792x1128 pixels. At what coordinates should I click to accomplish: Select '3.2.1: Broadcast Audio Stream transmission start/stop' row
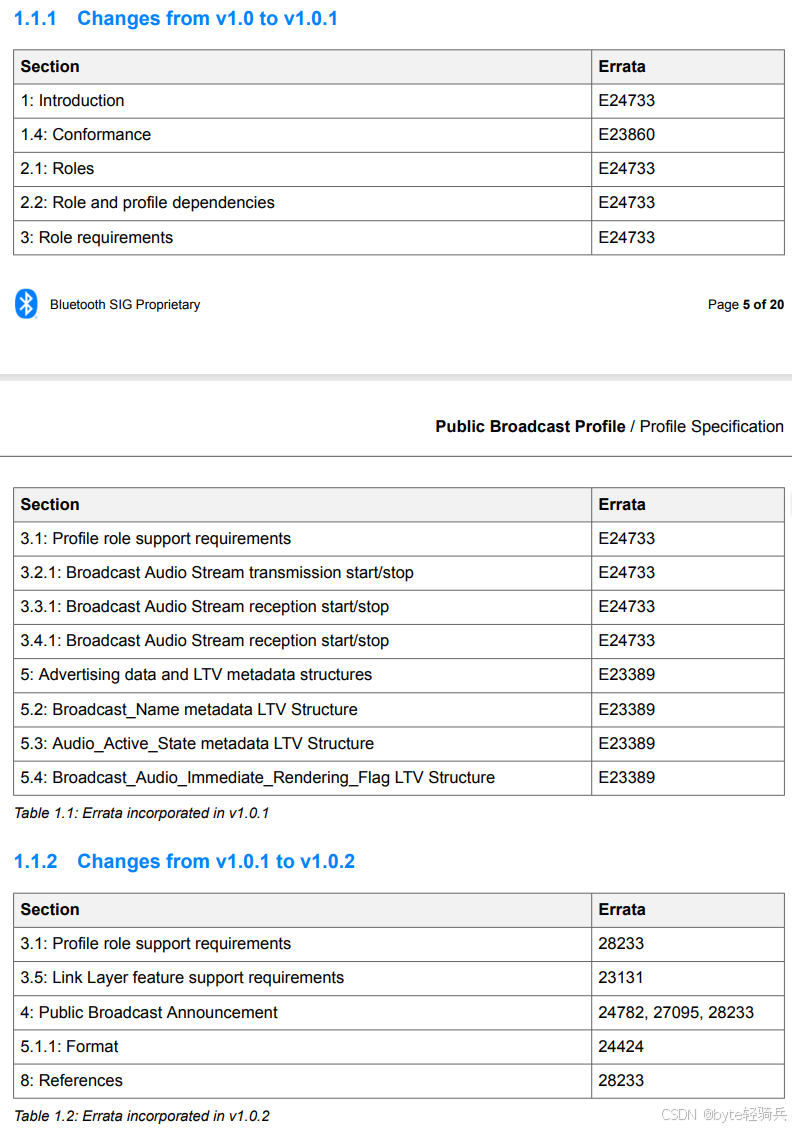point(399,573)
